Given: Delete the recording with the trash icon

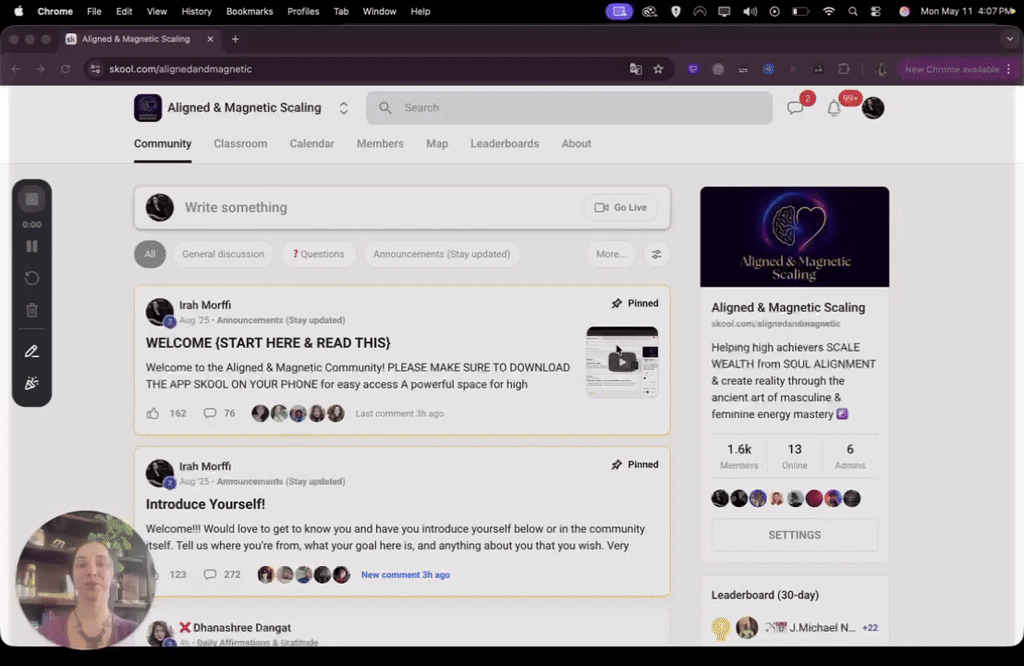Looking at the screenshot, I should point(31,310).
